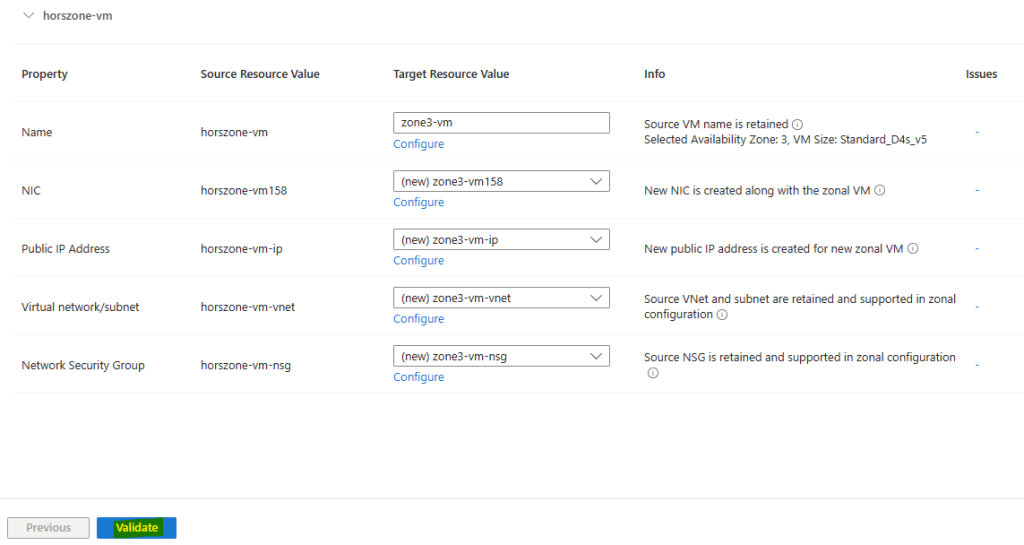The height and width of the screenshot is (545, 1024).
Task: Click the Previous button
Action: point(48,528)
